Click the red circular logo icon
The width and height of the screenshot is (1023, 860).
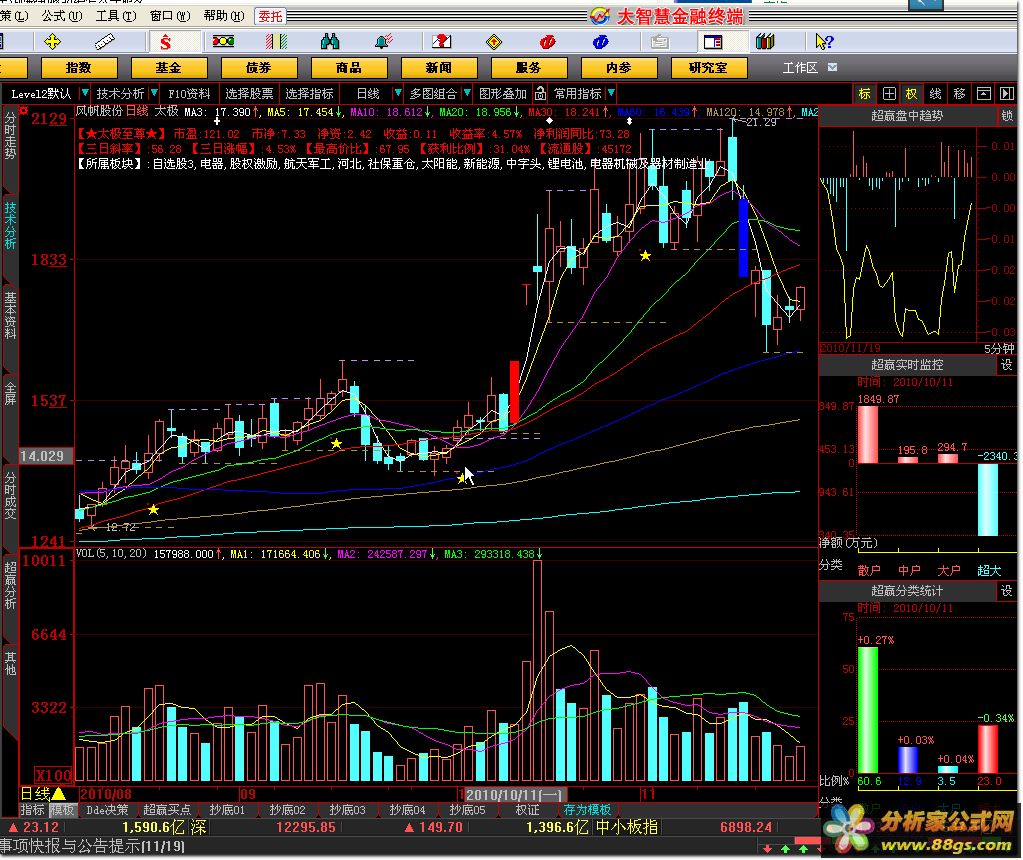click(x=547, y=42)
